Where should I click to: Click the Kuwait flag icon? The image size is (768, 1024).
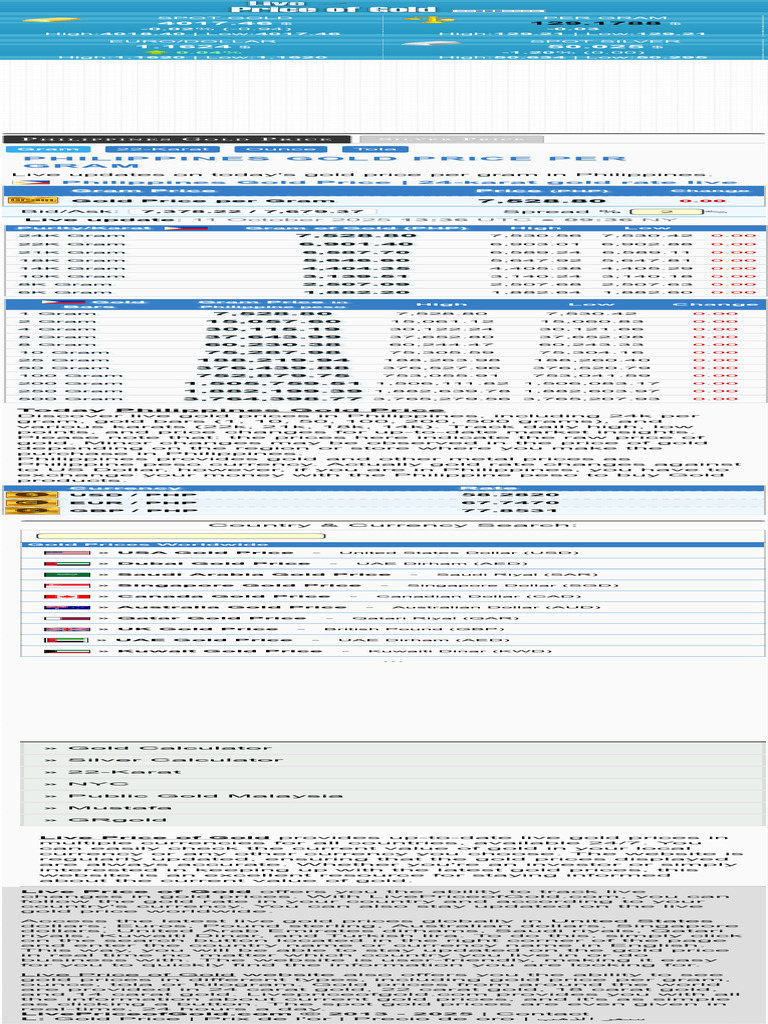click(67, 651)
